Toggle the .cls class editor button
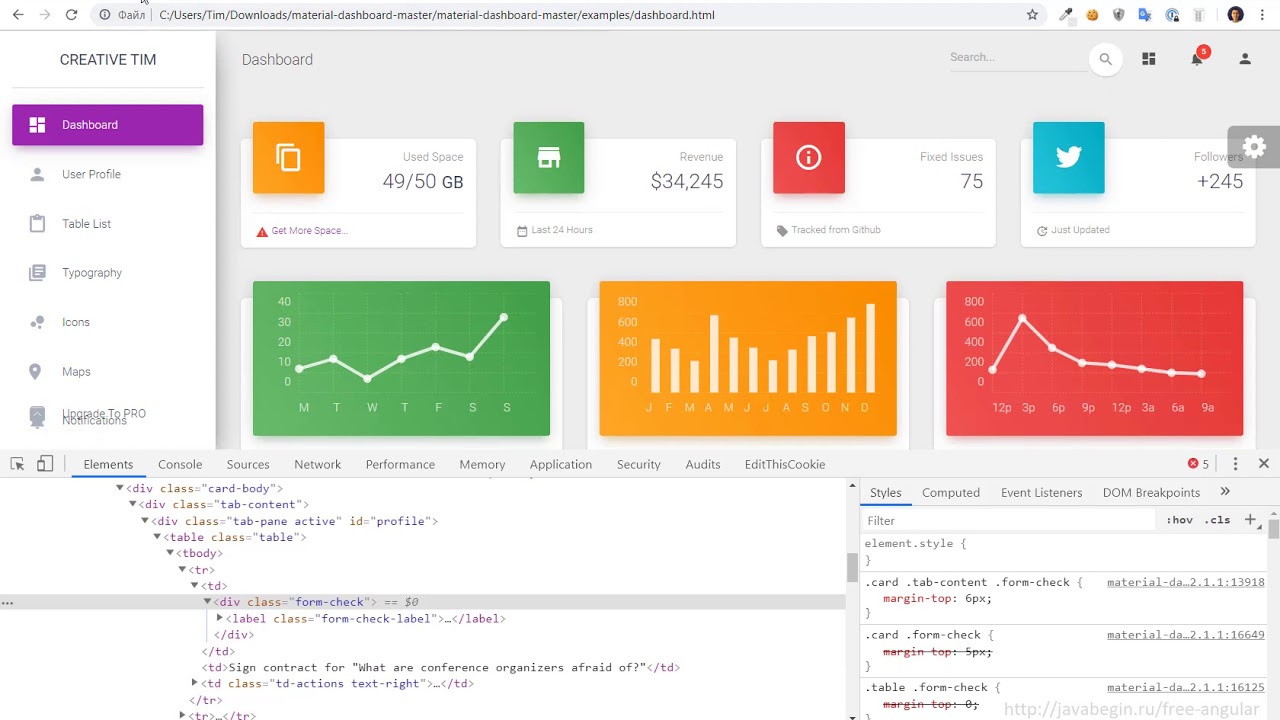The image size is (1280, 720). click(1217, 520)
